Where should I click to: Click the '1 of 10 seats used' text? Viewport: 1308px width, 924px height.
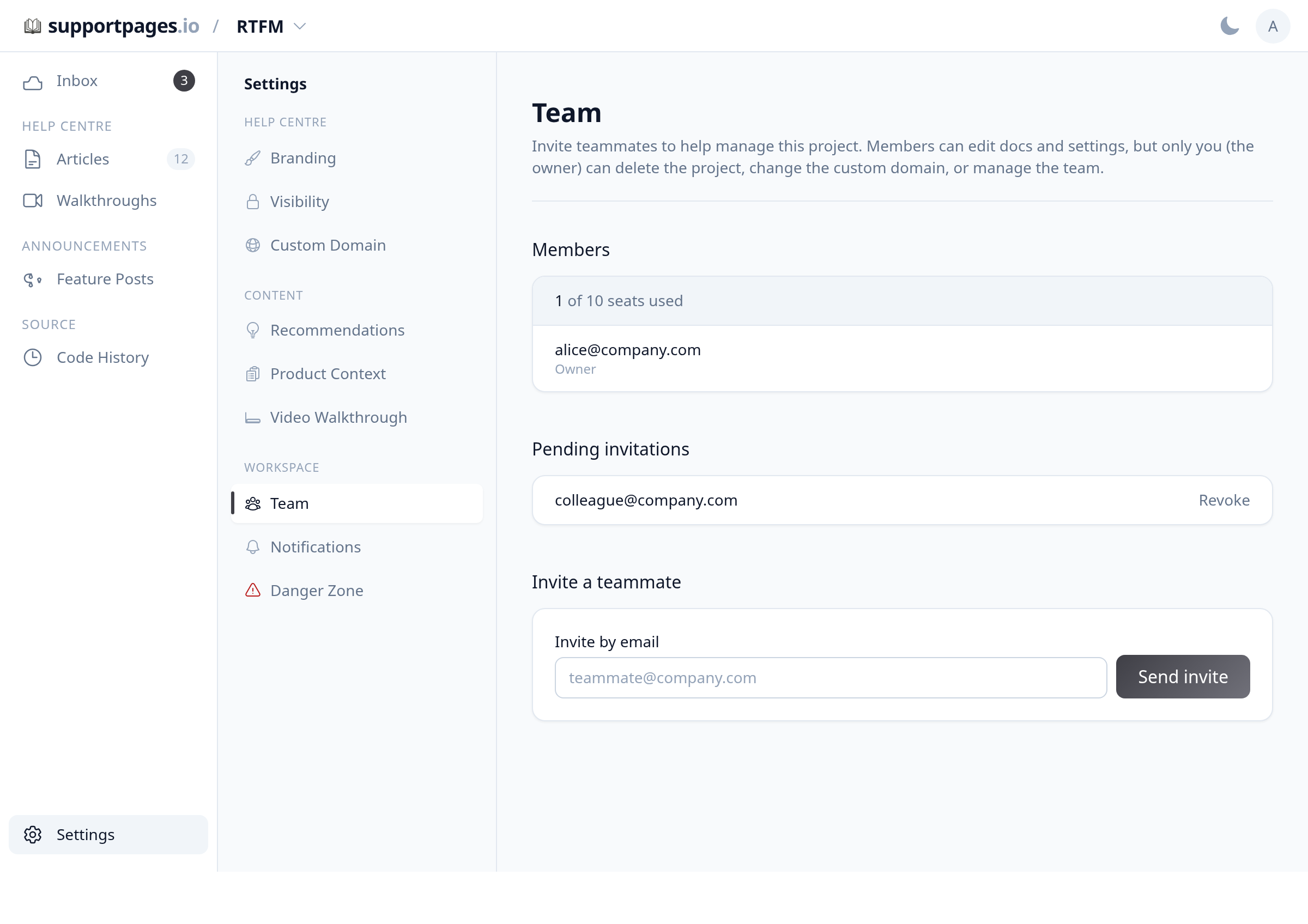coord(619,301)
